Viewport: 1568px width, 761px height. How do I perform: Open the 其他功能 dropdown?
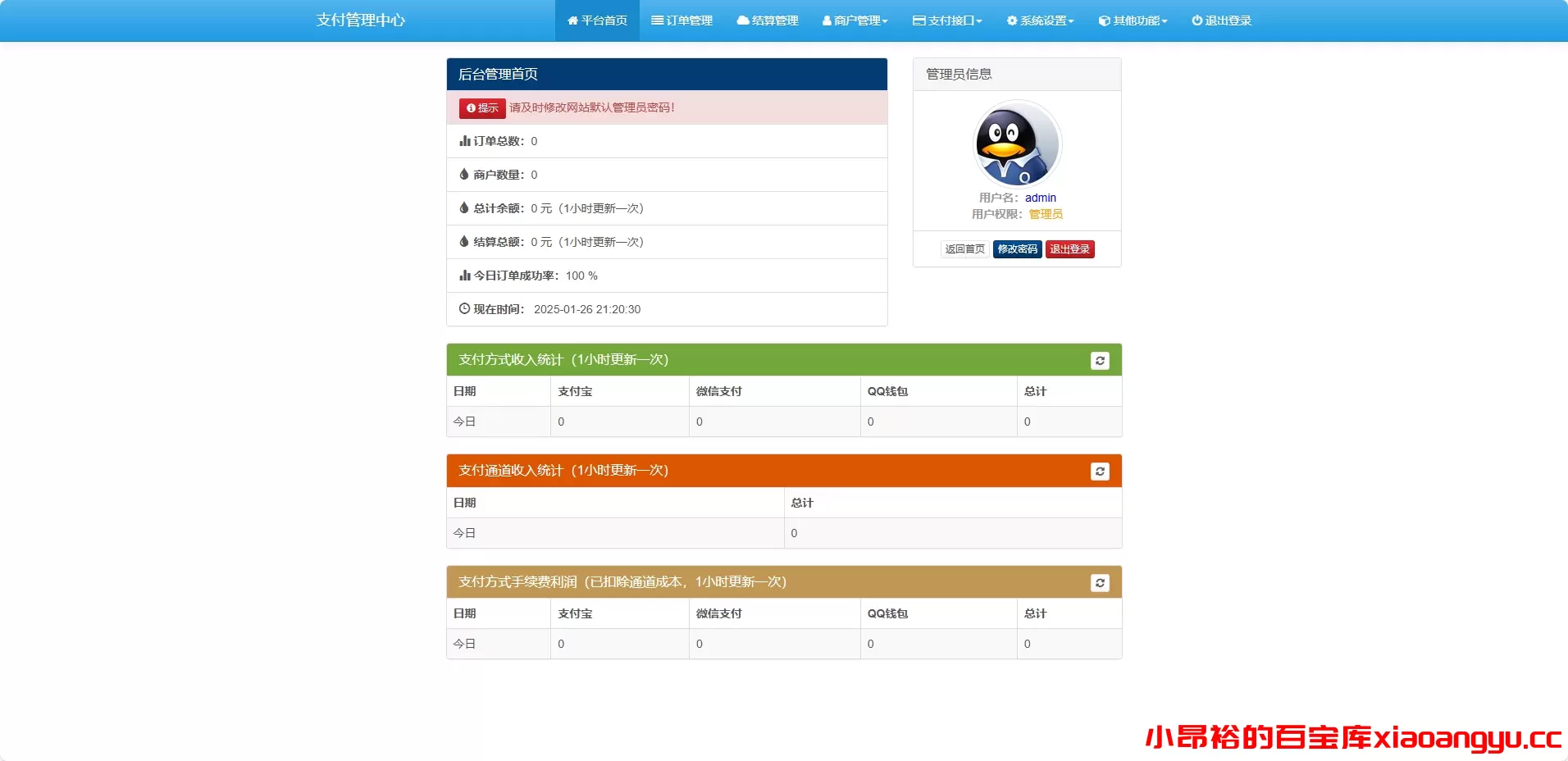pyautogui.click(x=1133, y=21)
